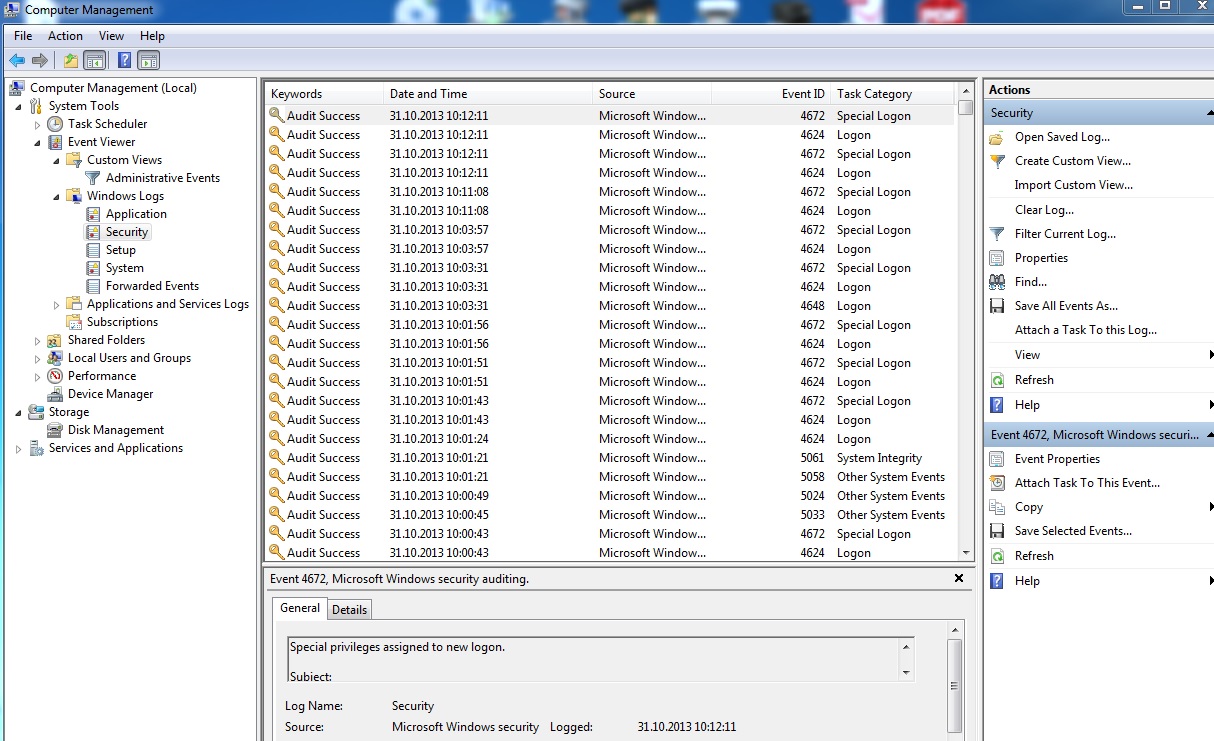Collapse the Event Viewer node
The width and height of the screenshot is (1214, 741).
(x=38, y=142)
